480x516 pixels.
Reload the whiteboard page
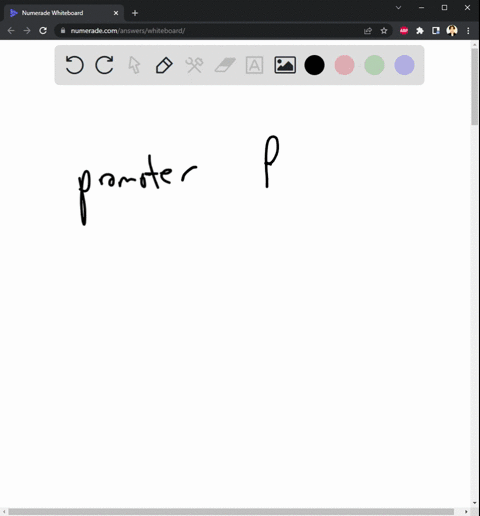tap(43, 31)
